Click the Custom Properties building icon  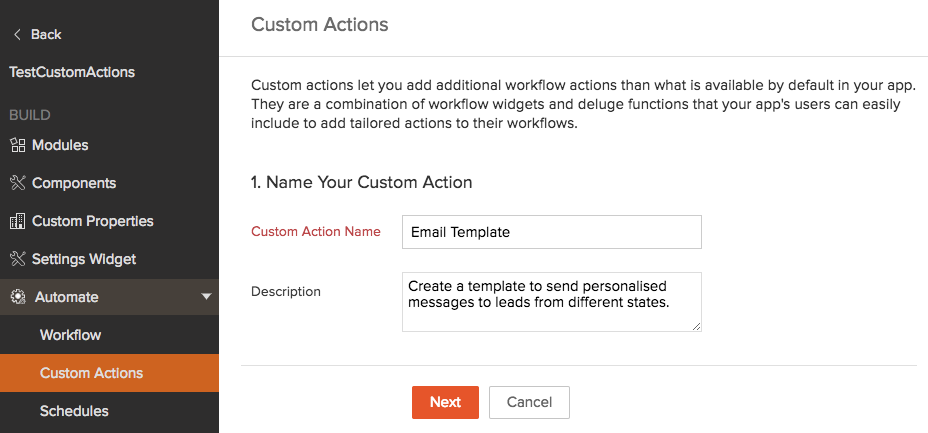pyautogui.click(x=17, y=221)
